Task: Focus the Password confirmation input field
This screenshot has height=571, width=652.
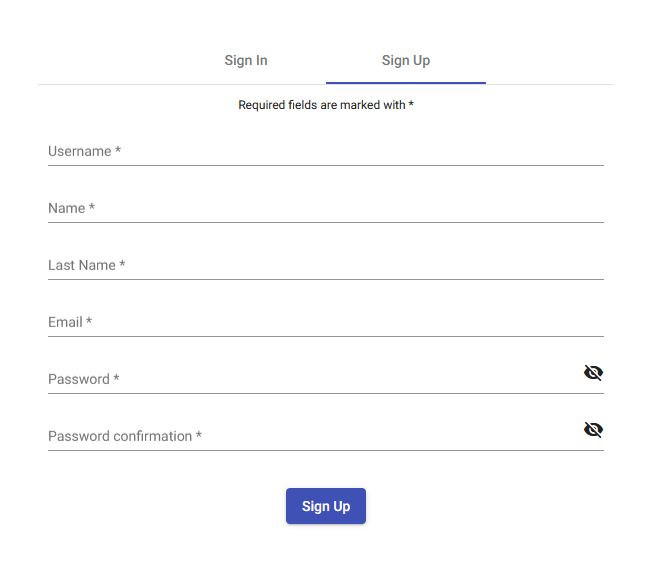Action: coord(380,437)
